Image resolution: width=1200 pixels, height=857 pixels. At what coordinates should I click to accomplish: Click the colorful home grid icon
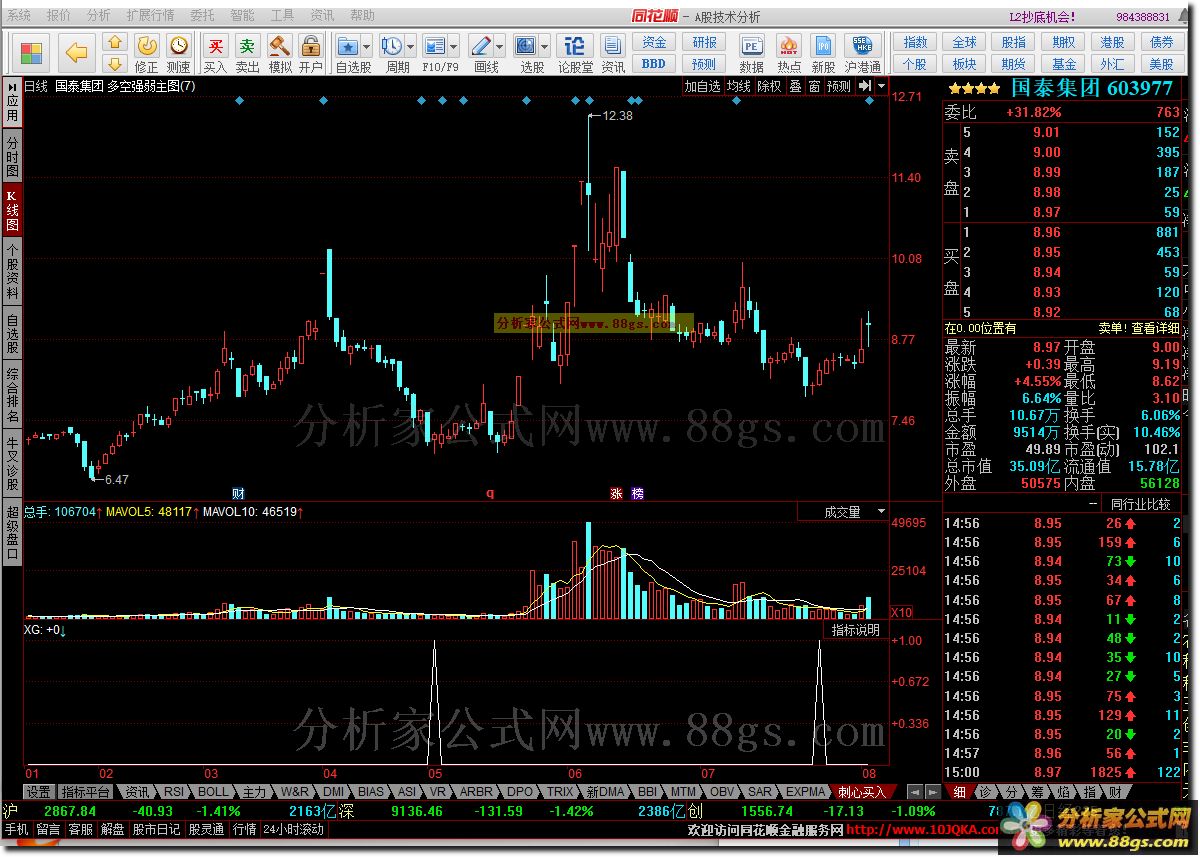click(32, 52)
